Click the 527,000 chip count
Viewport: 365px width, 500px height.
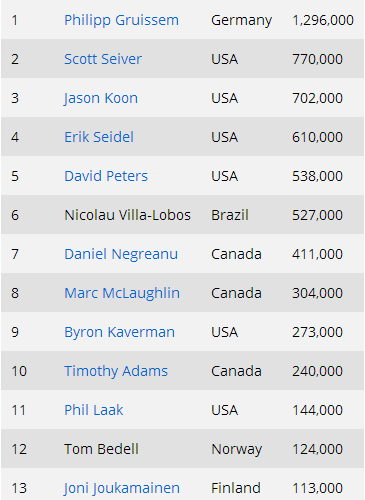pyautogui.click(x=317, y=215)
